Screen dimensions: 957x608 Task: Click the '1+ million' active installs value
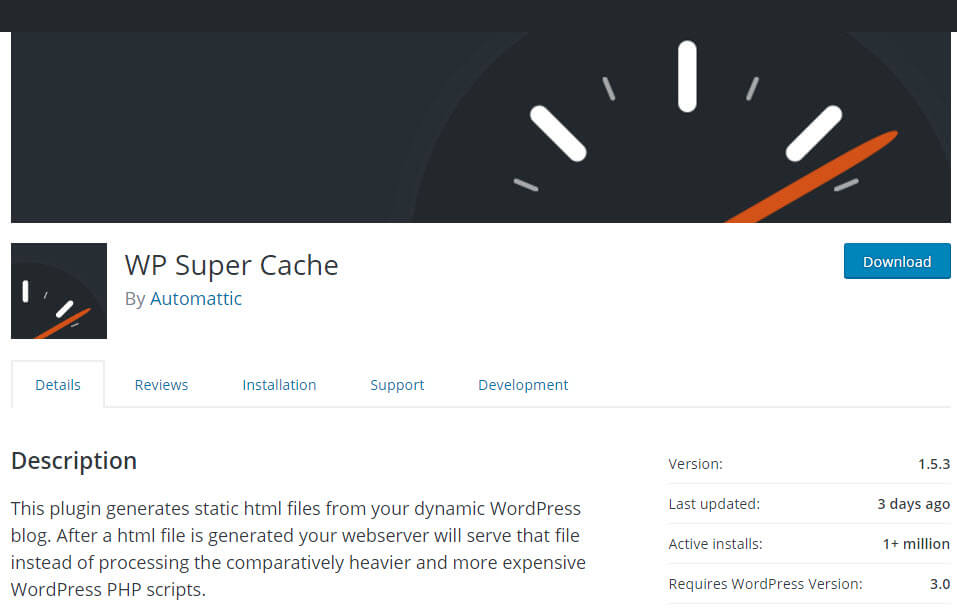click(916, 544)
